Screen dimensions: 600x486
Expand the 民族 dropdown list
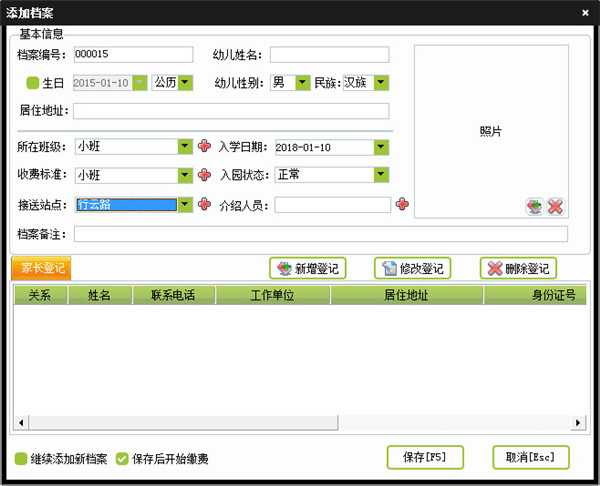coord(381,83)
